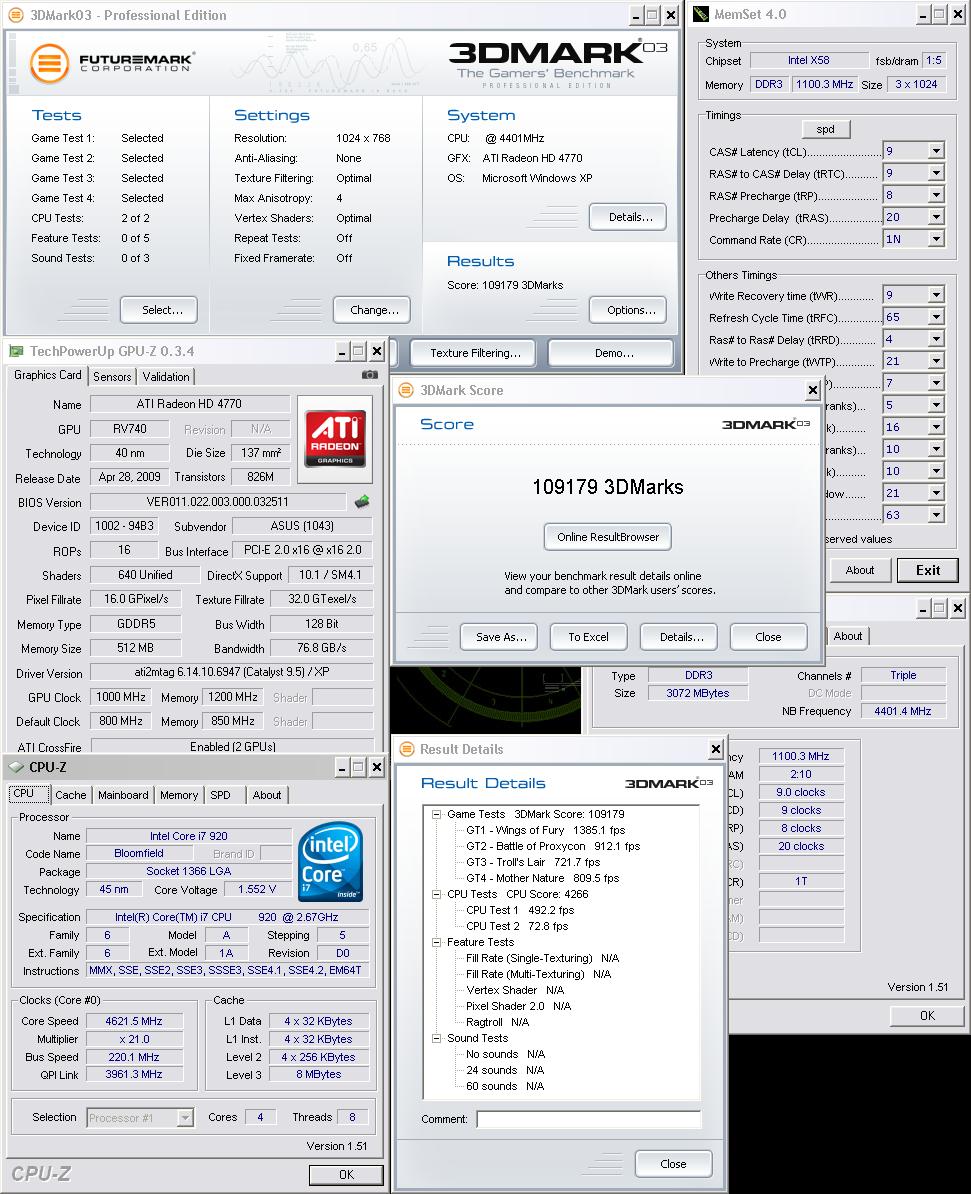Open the Ras# to Ras# Delay (tRRD) dropdown
The height and width of the screenshot is (1194, 971).
pos(937,339)
